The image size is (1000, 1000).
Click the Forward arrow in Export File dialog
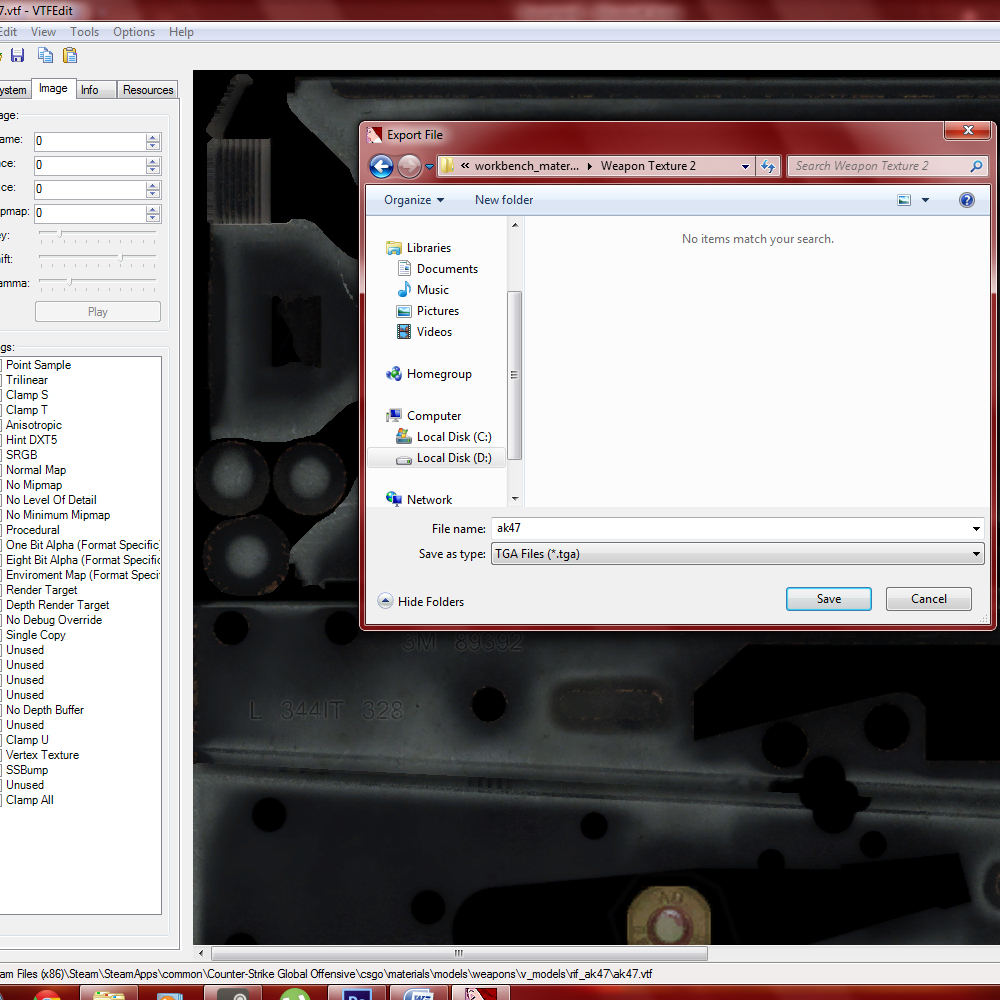pos(409,166)
